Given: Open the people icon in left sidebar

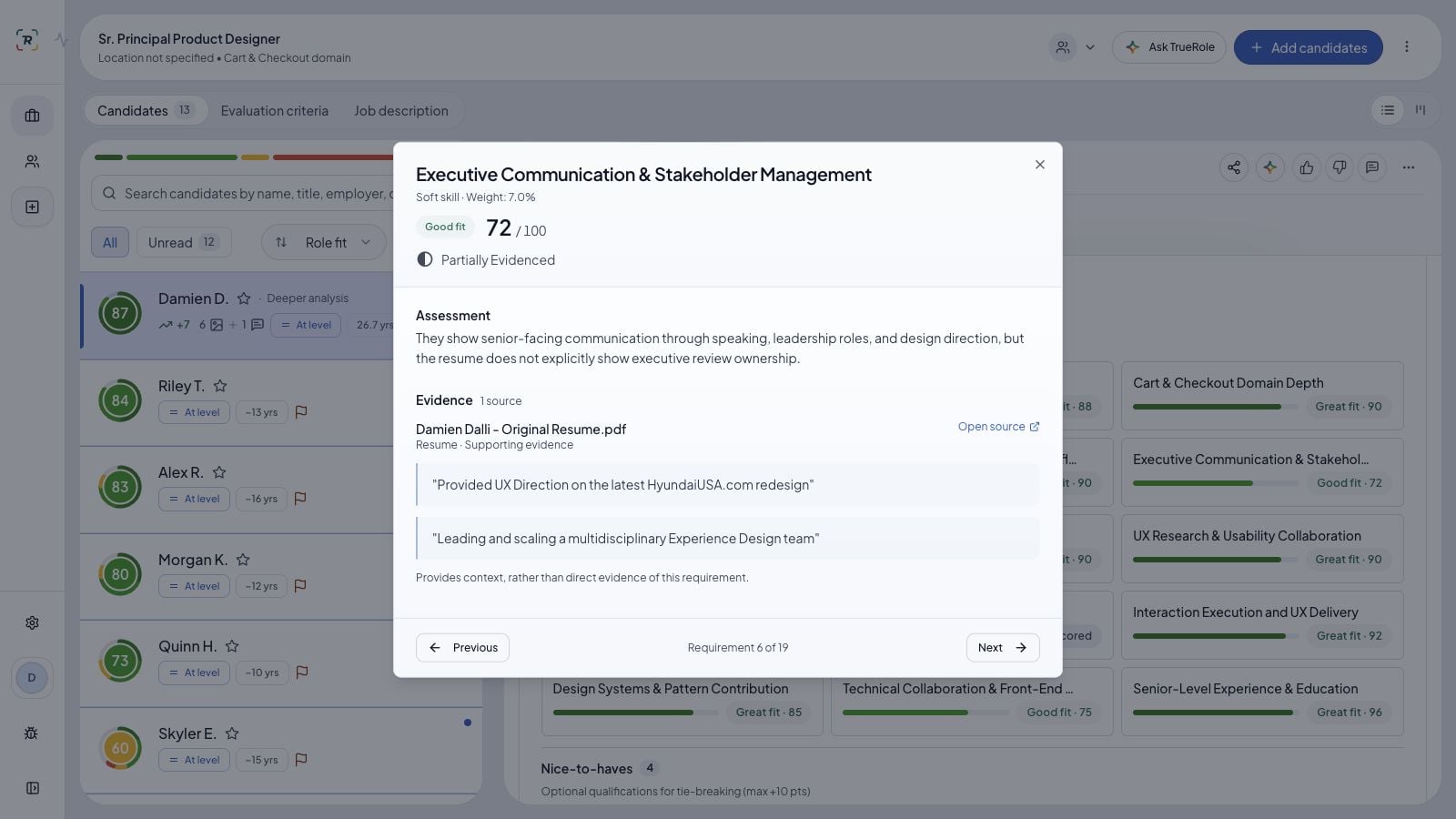Looking at the screenshot, I should [32, 161].
